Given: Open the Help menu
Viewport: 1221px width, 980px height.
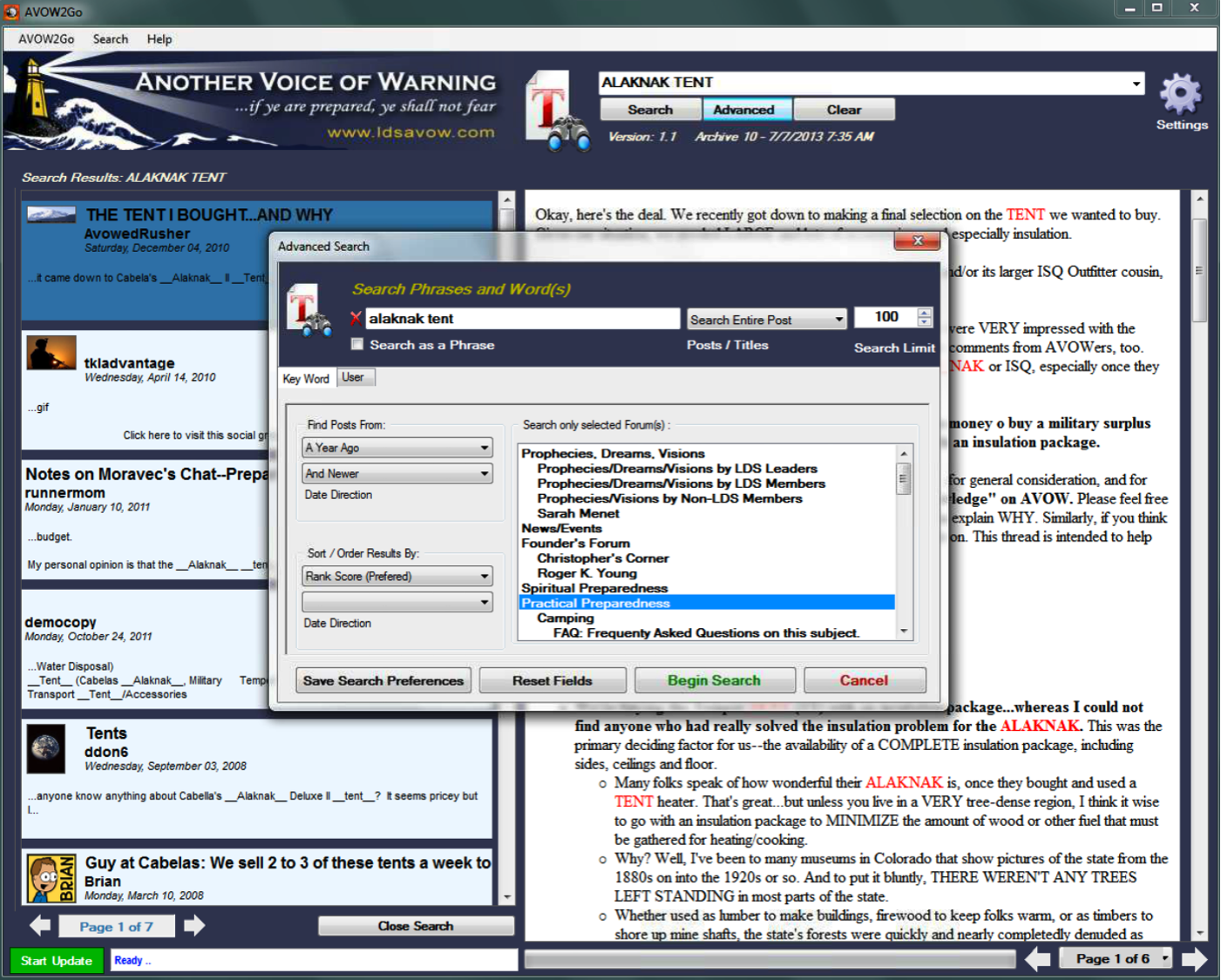Looking at the screenshot, I should (x=159, y=39).
